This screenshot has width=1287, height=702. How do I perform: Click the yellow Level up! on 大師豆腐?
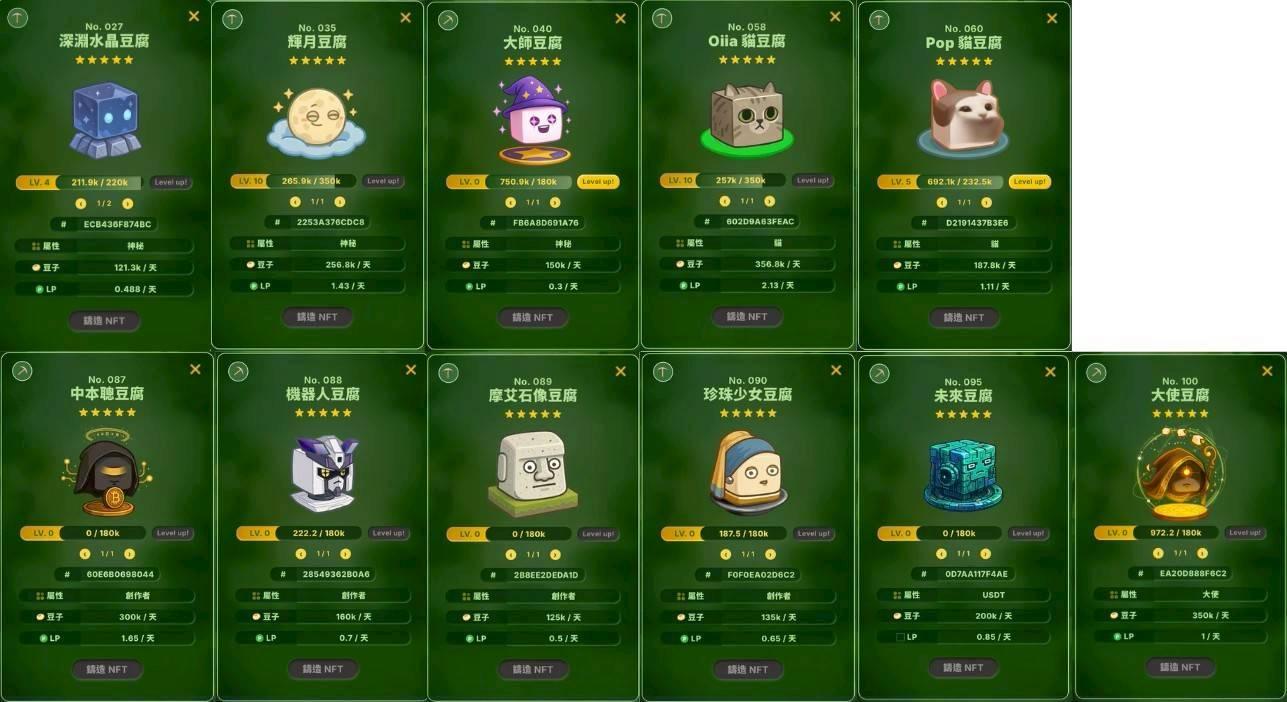[598, 182]
